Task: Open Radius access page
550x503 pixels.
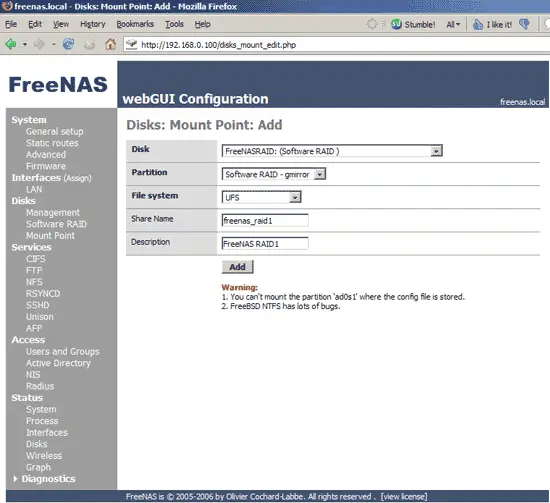Action: click(x=40, y=386)
